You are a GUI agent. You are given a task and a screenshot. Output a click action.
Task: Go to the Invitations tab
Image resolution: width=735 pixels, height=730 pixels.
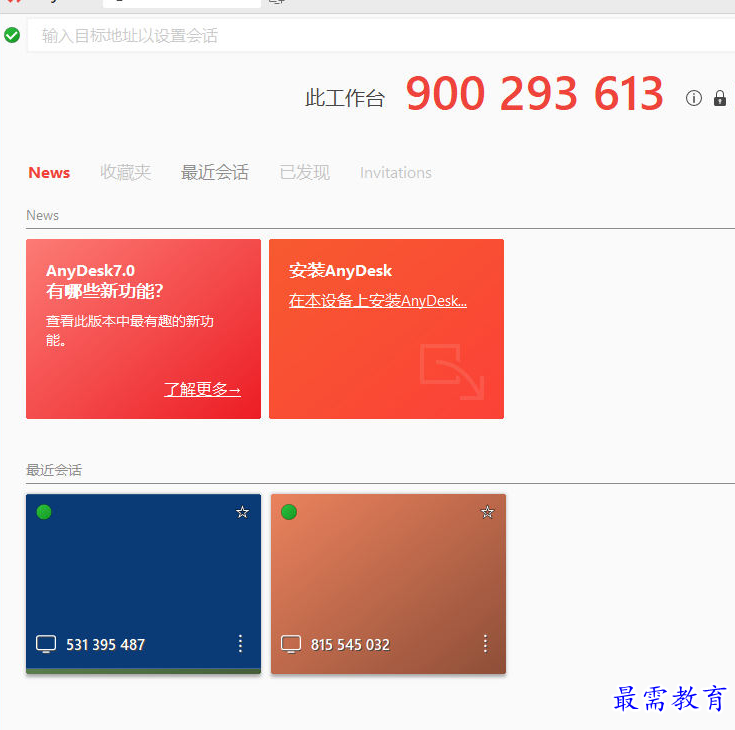[396, 173]
